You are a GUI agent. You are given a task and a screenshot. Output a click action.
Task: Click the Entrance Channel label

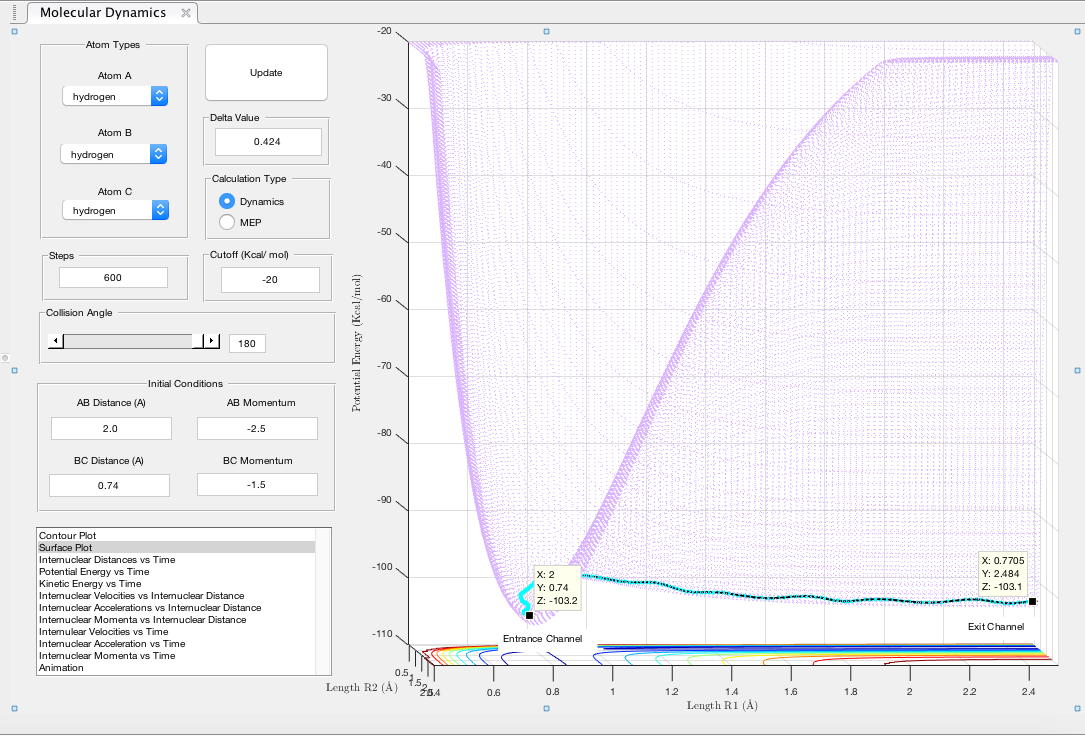tap(542, 638)
